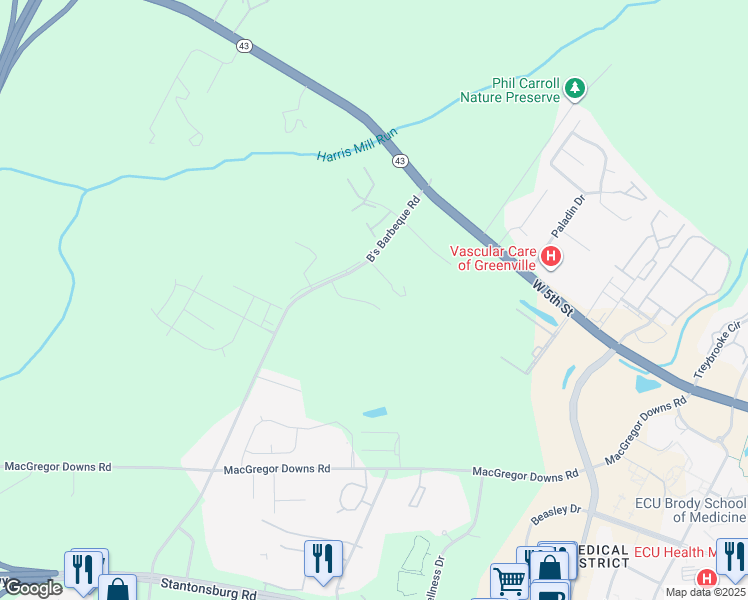Click the Phil Carroll Nature Preserve tree marker

pyautogui.click(x=575, y=89)
